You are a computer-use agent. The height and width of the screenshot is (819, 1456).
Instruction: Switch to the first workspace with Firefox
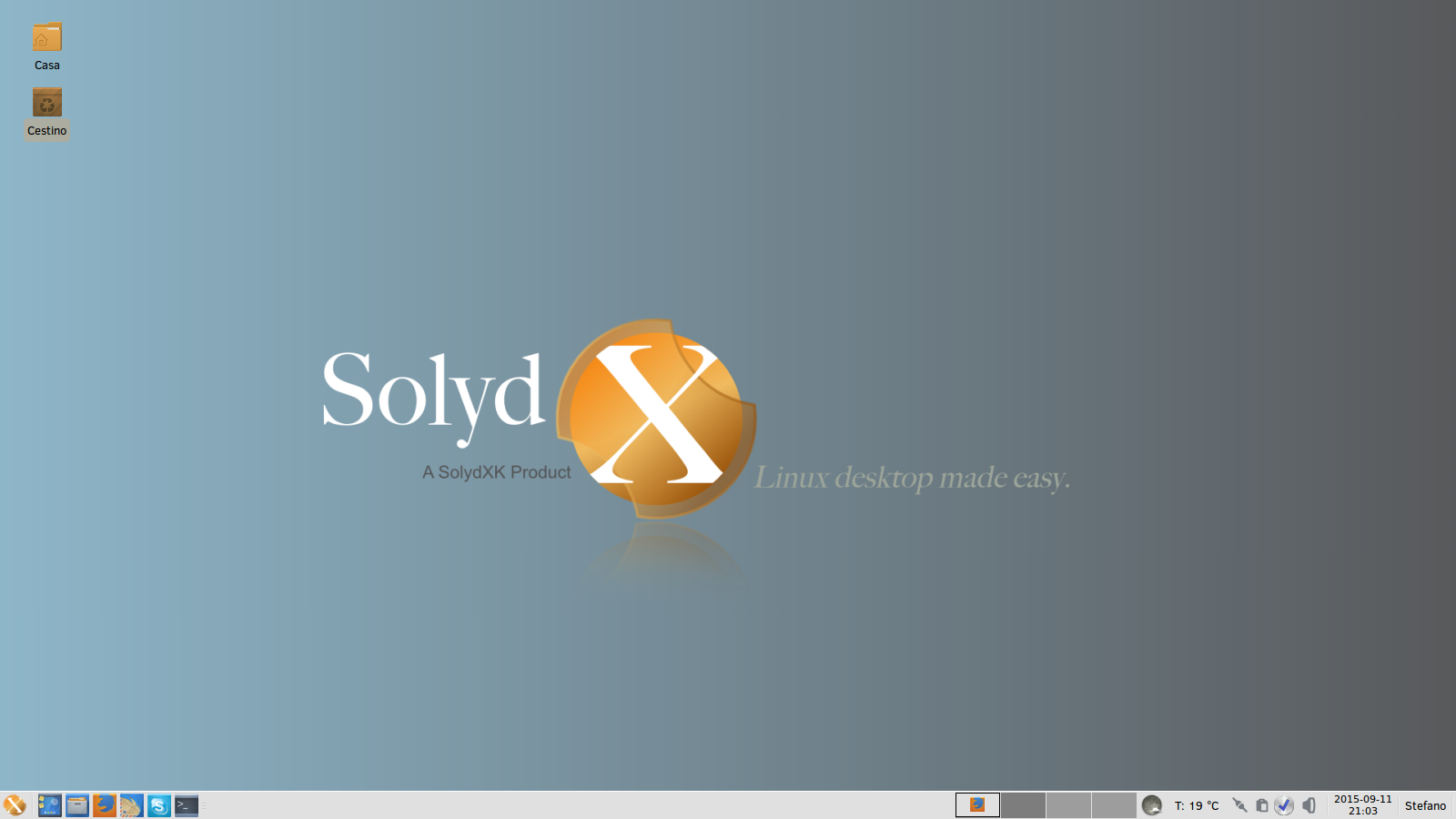[x=977, y=805]
